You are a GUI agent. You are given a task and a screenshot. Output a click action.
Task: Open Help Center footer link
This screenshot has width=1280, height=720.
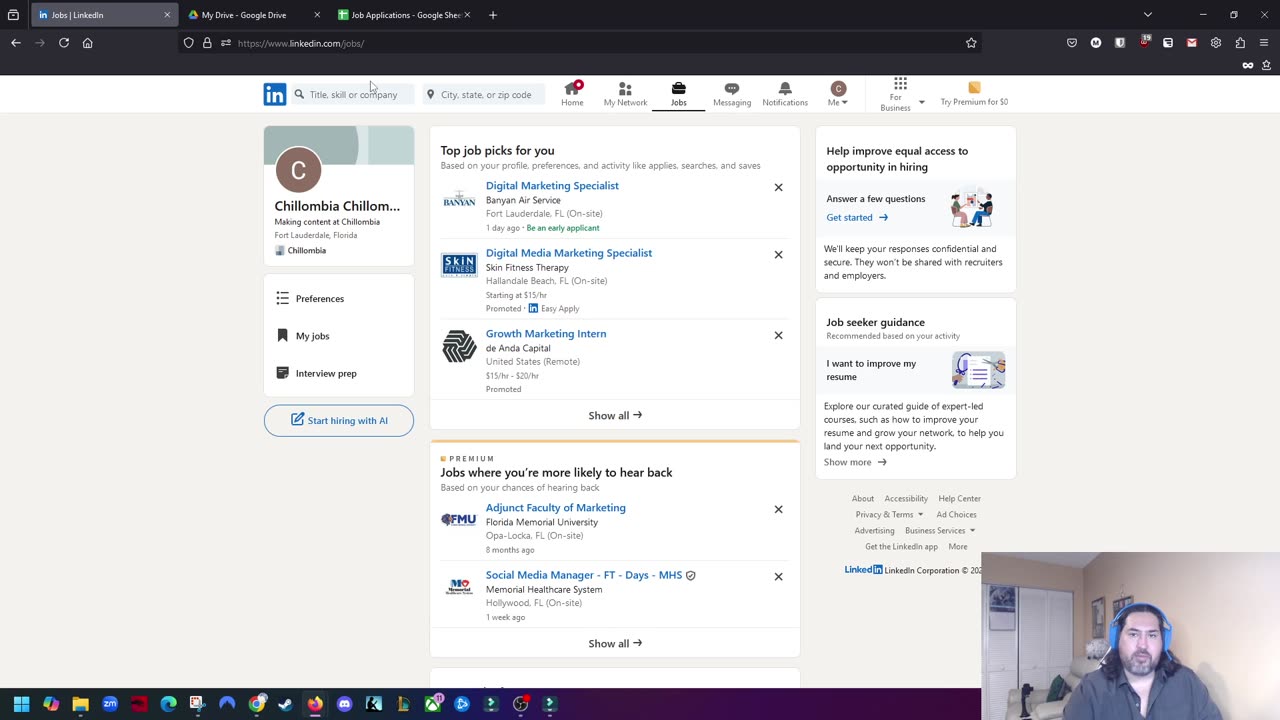[959, 498]
